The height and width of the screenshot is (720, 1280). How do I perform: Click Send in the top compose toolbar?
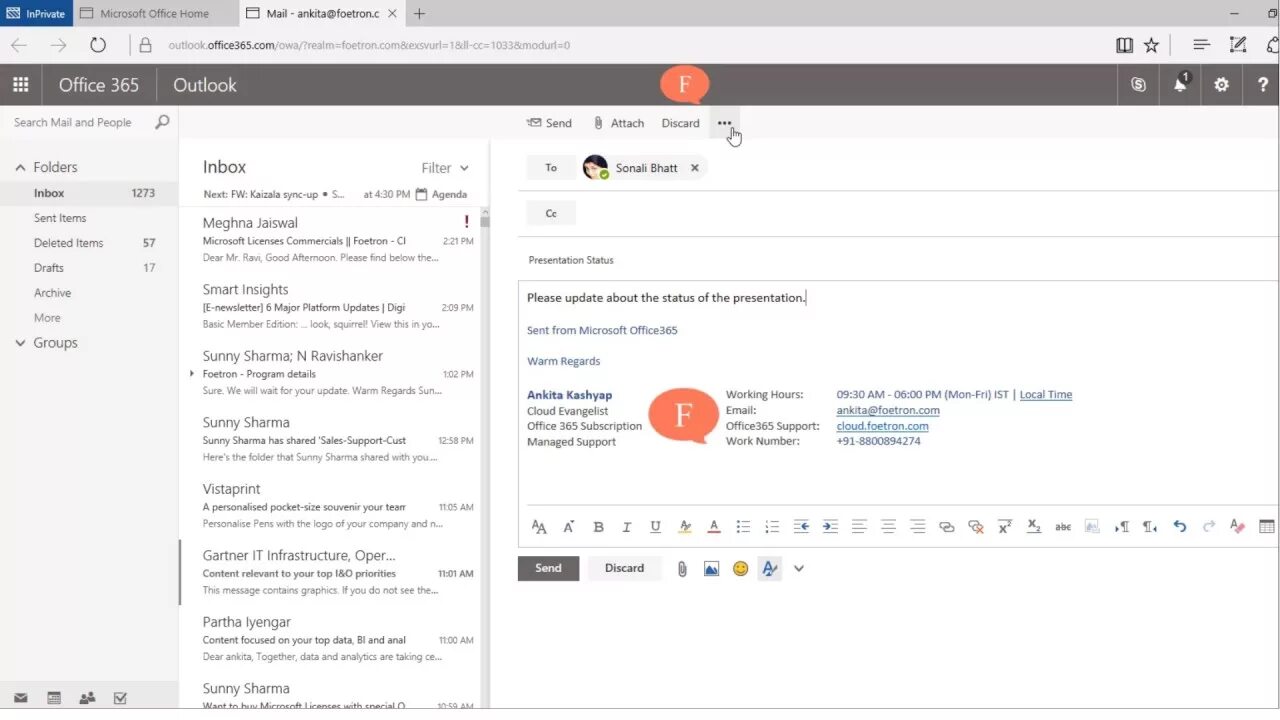coord(549,123)
